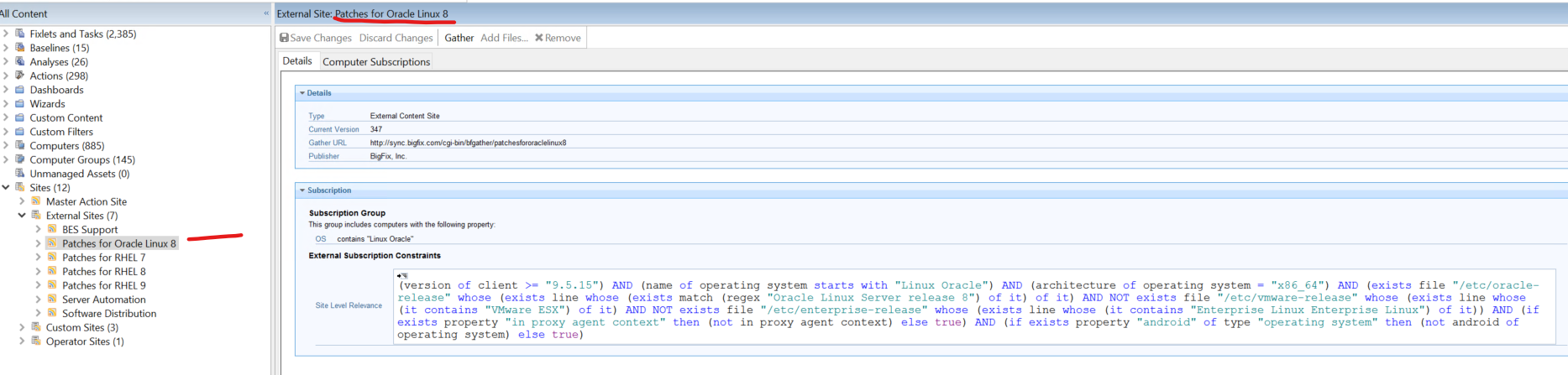The image size is (1568, 375).
Task: Click the Current Version value 347
Action: (x=376, y=129)
